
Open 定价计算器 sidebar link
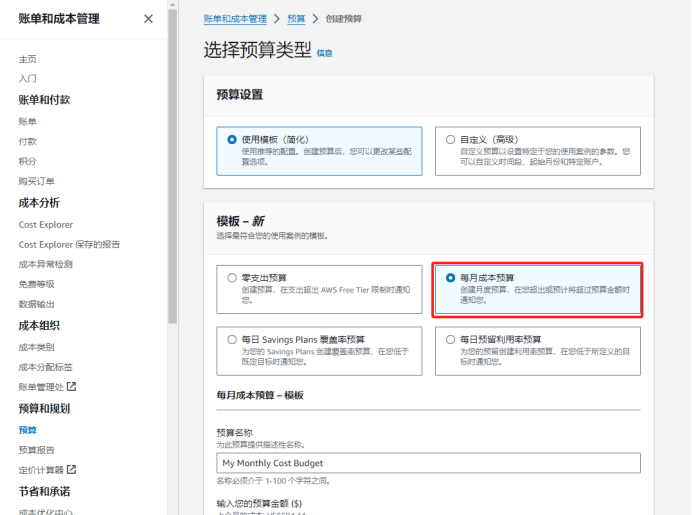point(41,470)
